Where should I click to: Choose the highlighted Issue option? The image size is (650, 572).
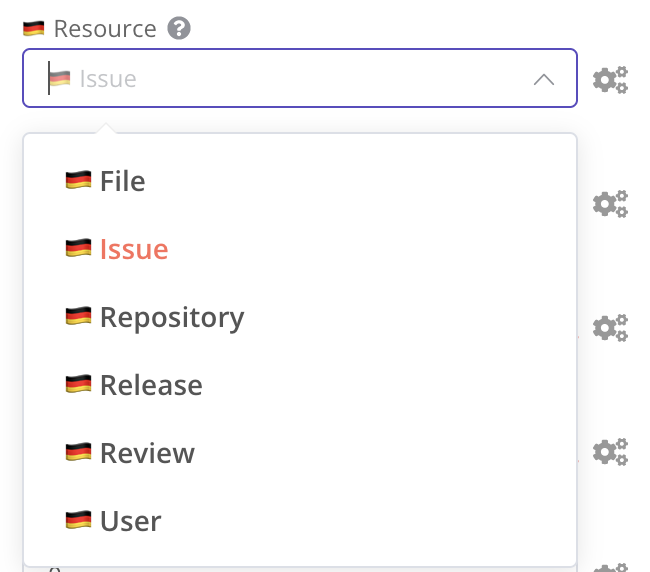click(133, 249)
